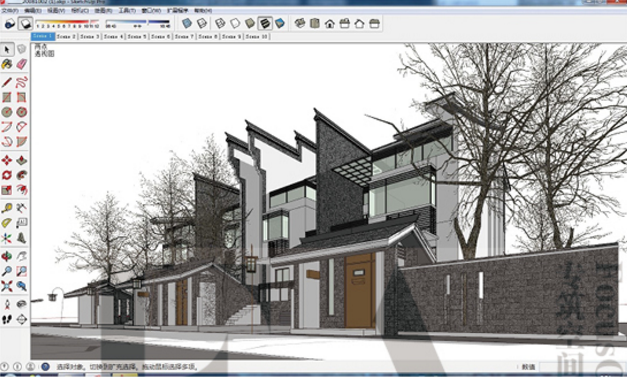Toggle Back Edges style
The image size is (627, 377).
coord(202,23)
